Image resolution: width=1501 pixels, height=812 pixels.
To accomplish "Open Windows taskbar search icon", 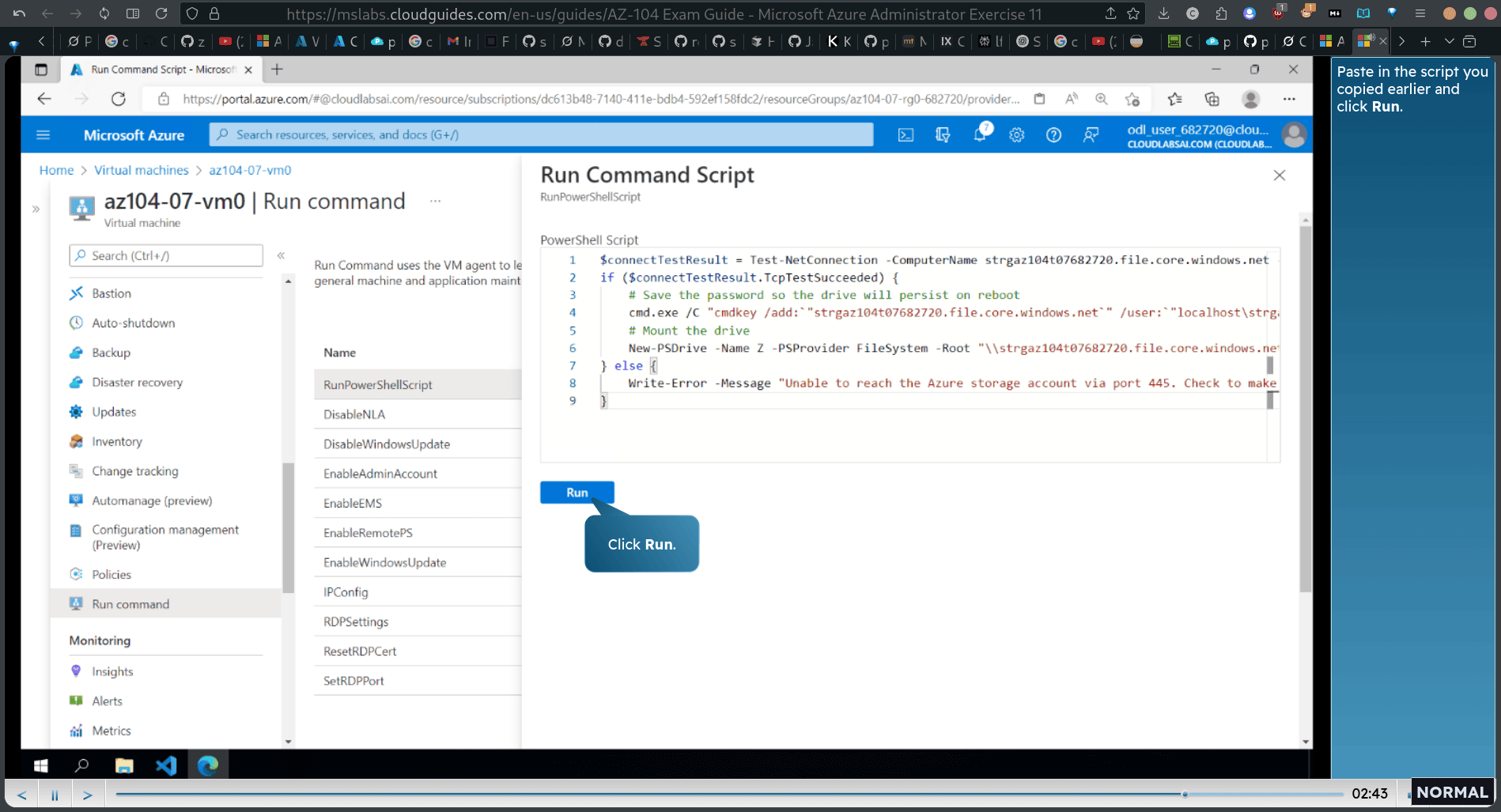I will pyautogui.click(x=81, y=765).
